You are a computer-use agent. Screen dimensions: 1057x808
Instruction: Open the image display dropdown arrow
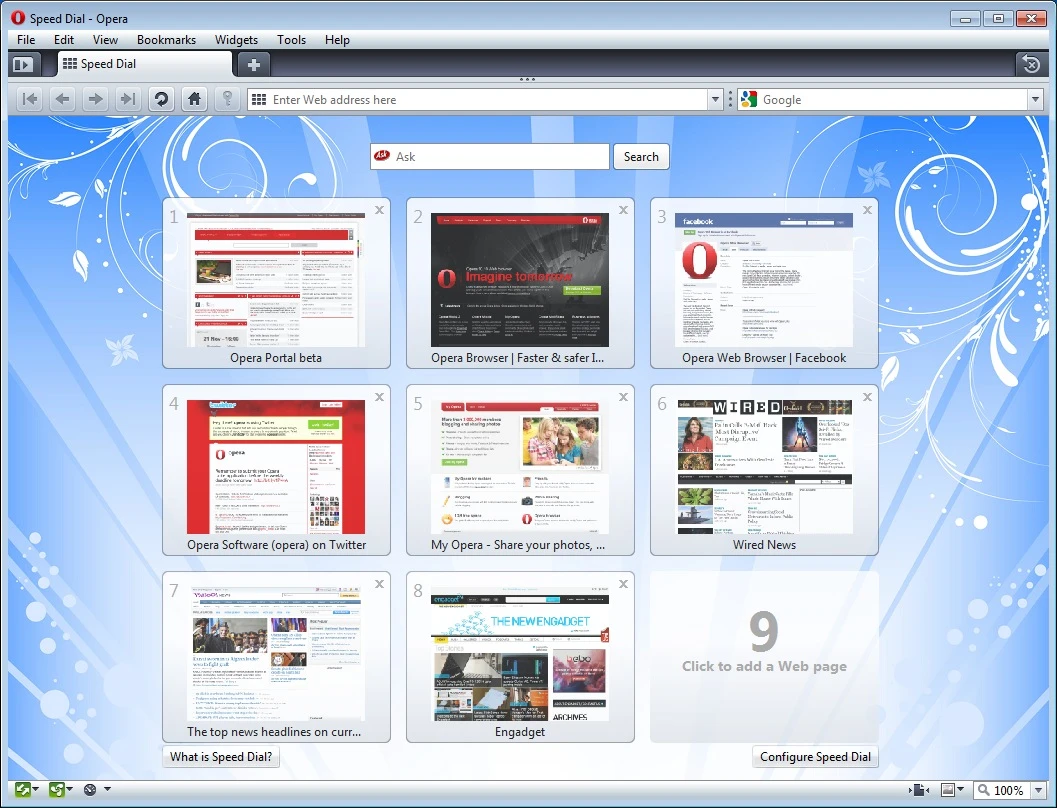961,789
